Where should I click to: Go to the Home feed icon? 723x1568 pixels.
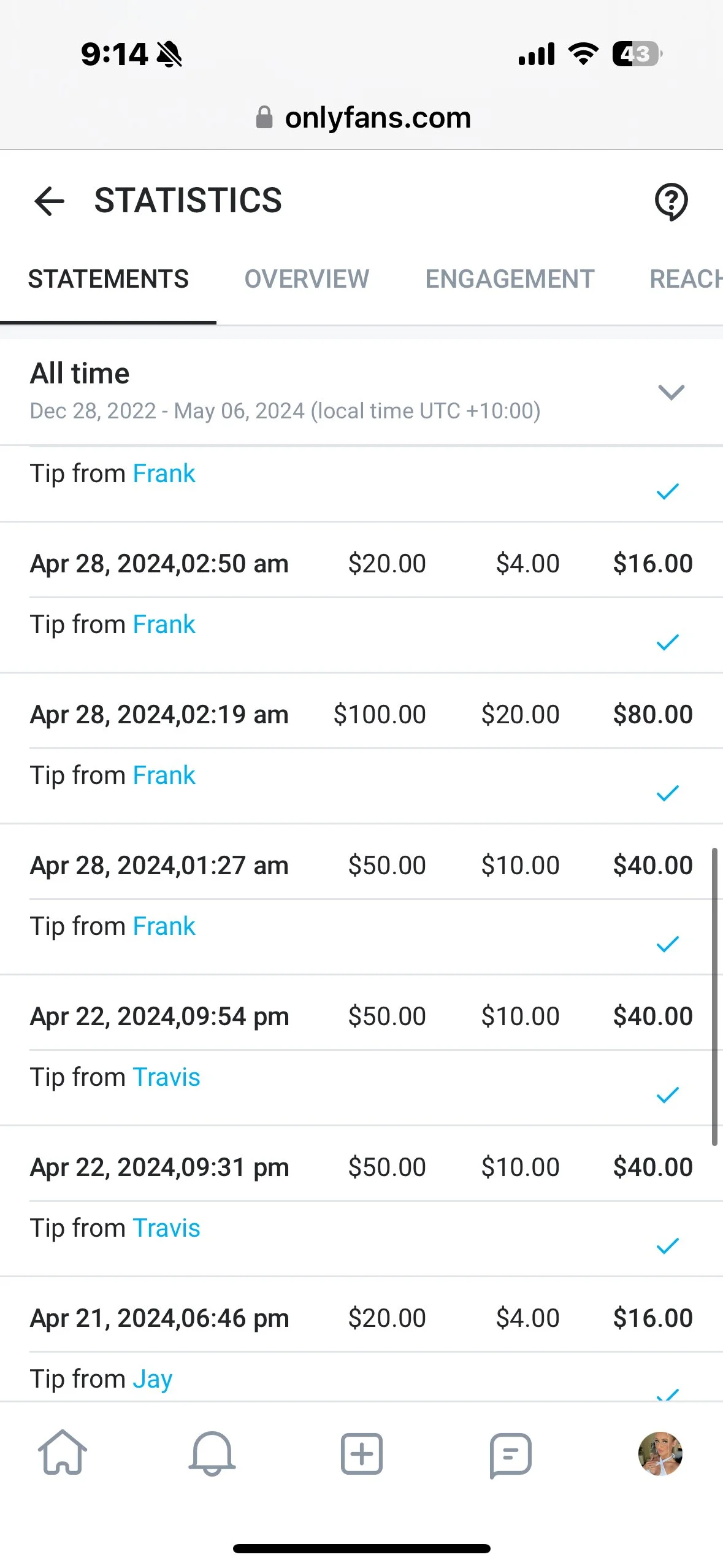tap(63, 1453)
